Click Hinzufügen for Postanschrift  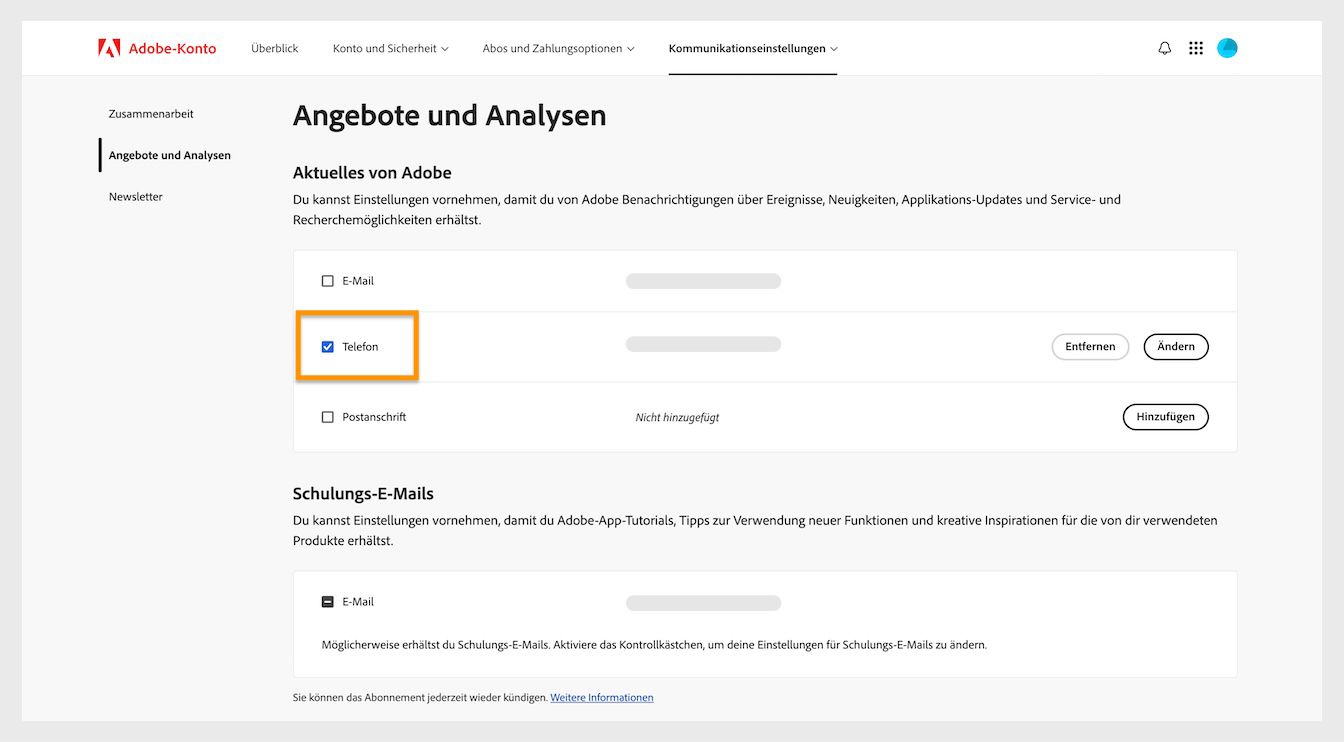1166,417
